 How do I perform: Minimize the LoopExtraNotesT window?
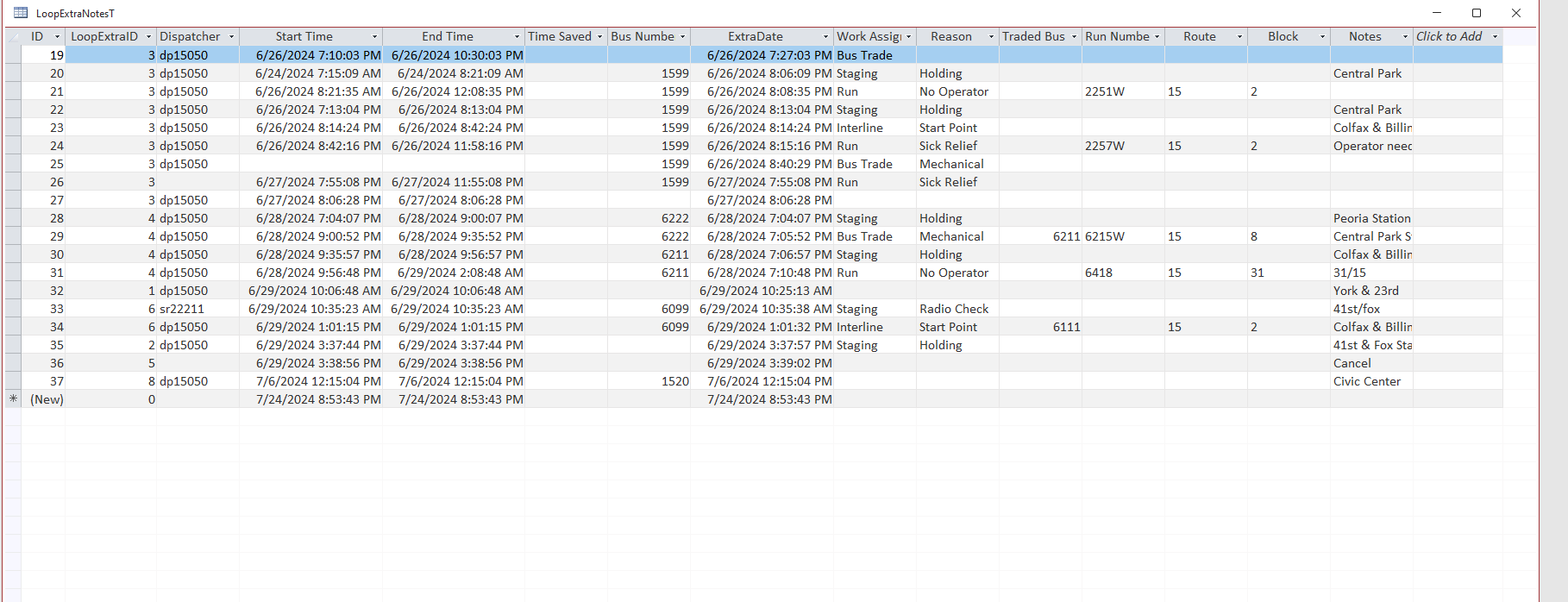point(1437,13)
